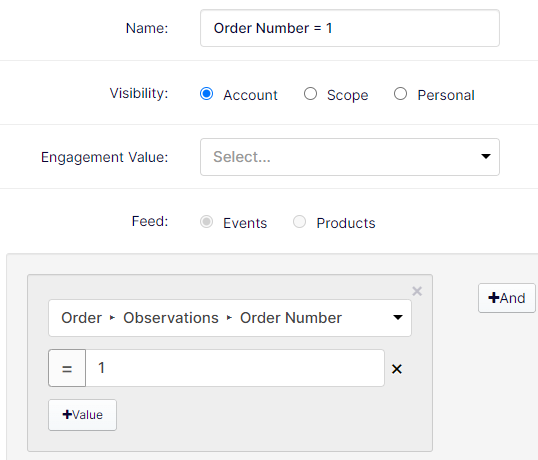
Task: Click the Personal label text
Action: pos(446,95)
